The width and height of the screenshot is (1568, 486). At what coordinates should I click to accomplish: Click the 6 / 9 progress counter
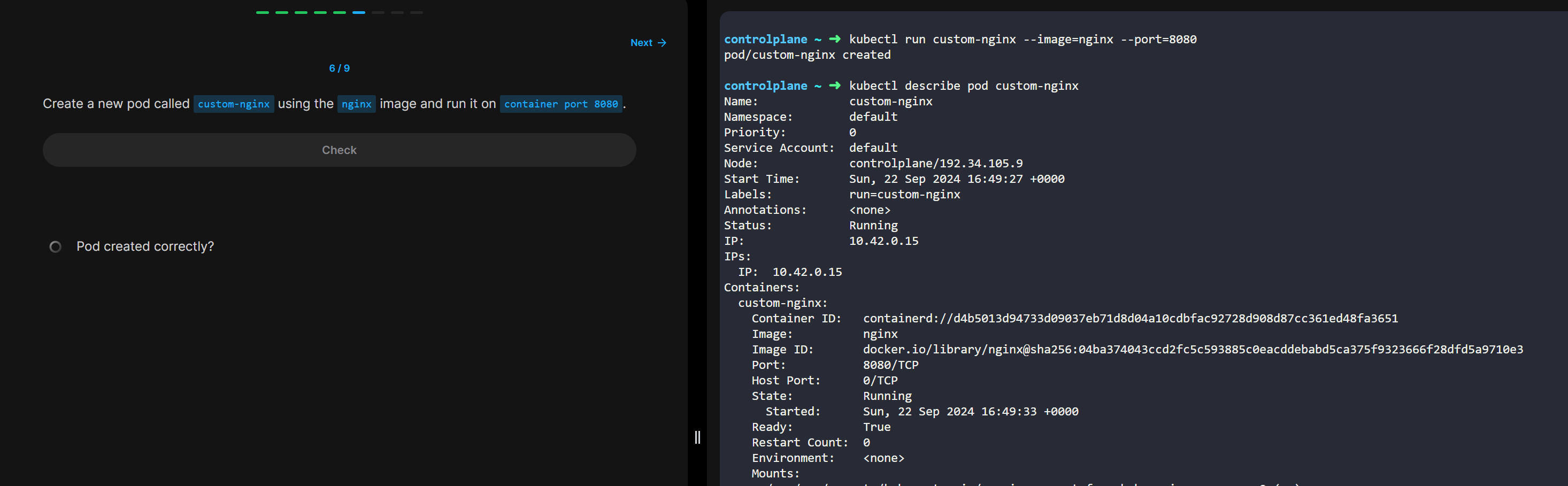[339, 68]
